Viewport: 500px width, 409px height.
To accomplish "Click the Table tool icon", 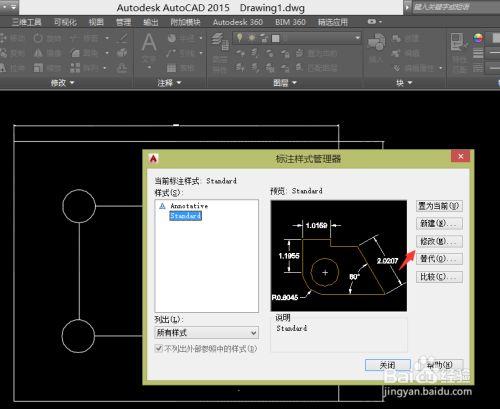I will [171, 68].
